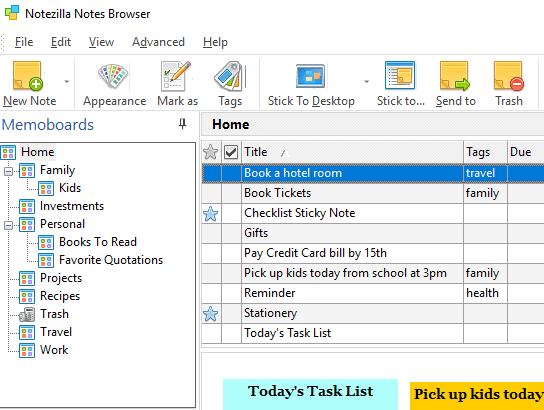Click the Trash toolbar icon

(509, 76)
